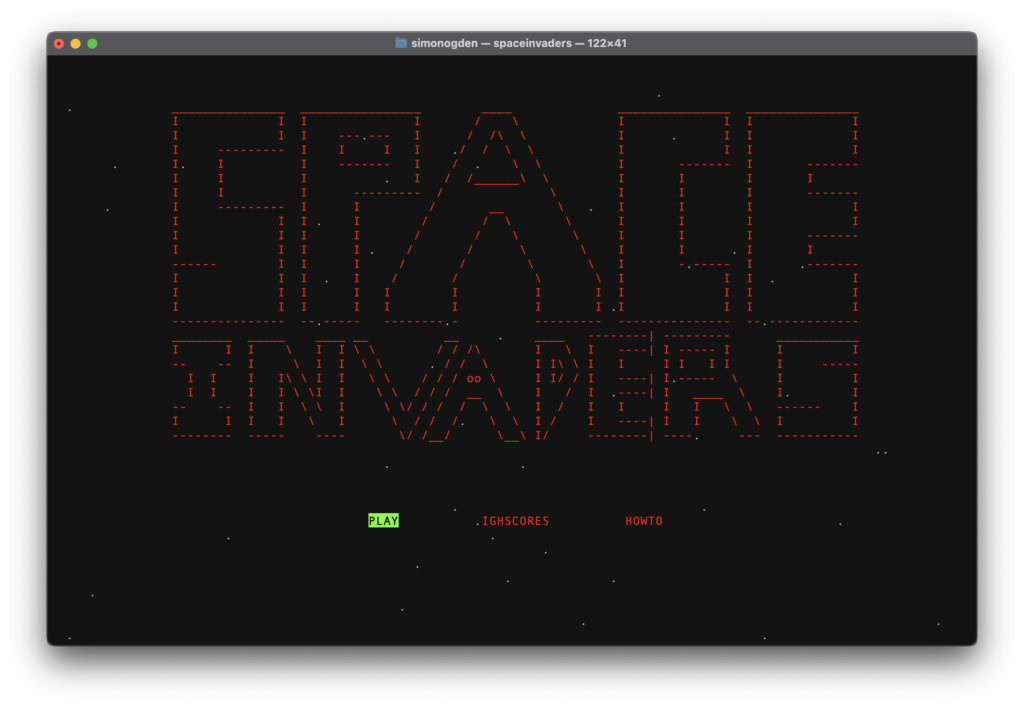This screenshot has width=1024, height=708.
Task: Click the large ASCII letter A in SPACE
Action: click(x=496, y=217)
